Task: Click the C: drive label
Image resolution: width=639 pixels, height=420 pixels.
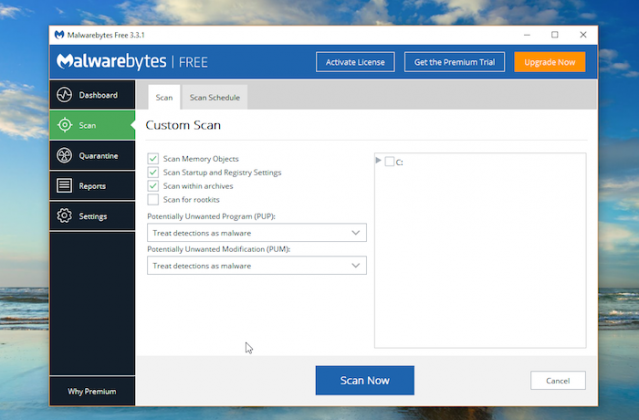Action: point(399,162)
